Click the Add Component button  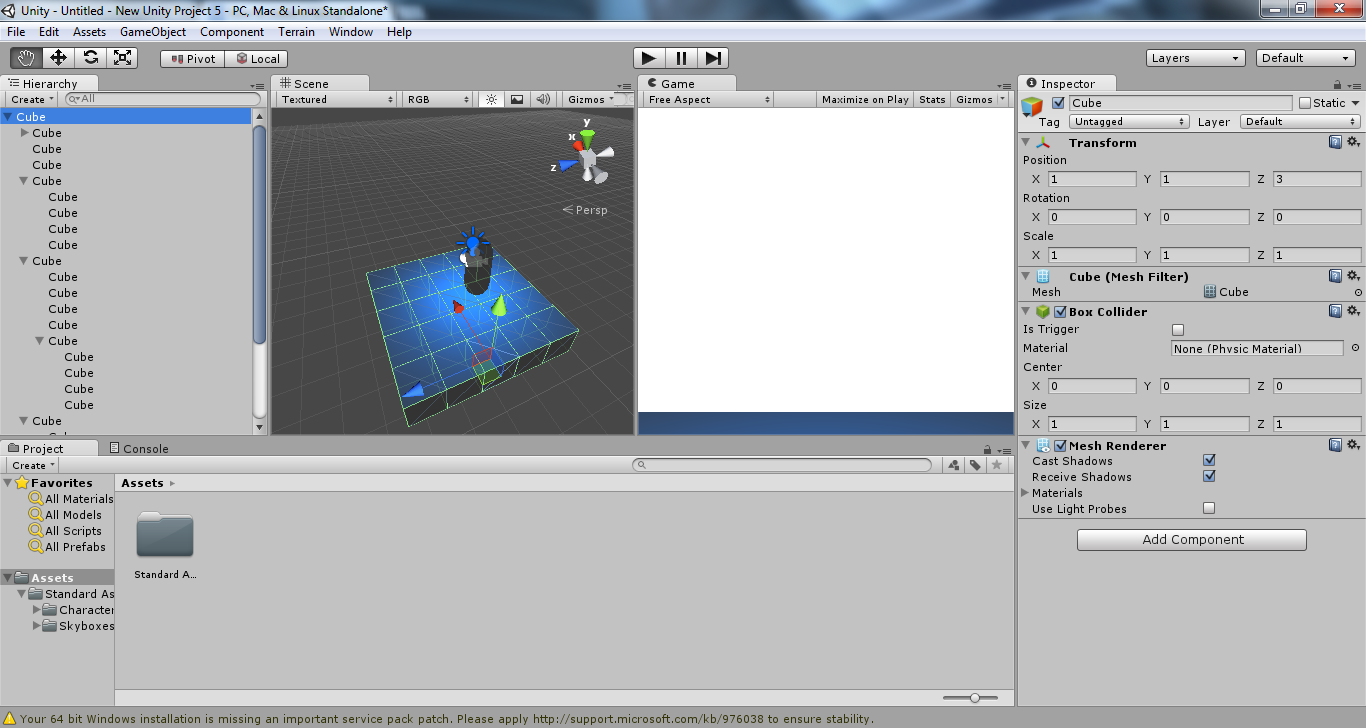pyautogui.click(x=1191, y=540)
